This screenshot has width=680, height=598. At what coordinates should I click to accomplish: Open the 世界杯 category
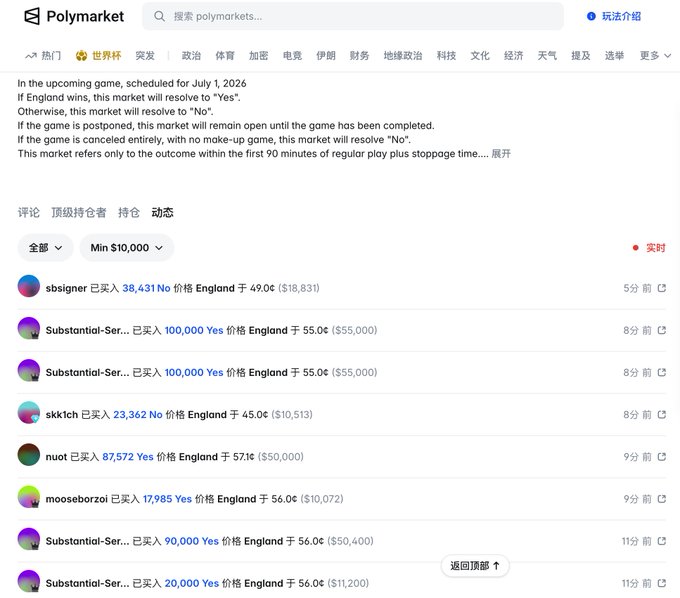pyautogui.click(x=99, y=56)
